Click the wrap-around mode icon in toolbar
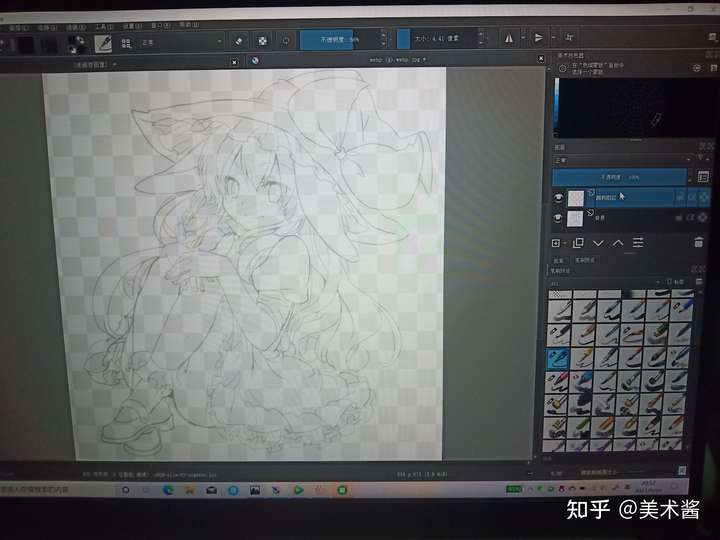 tap(569, 37)
